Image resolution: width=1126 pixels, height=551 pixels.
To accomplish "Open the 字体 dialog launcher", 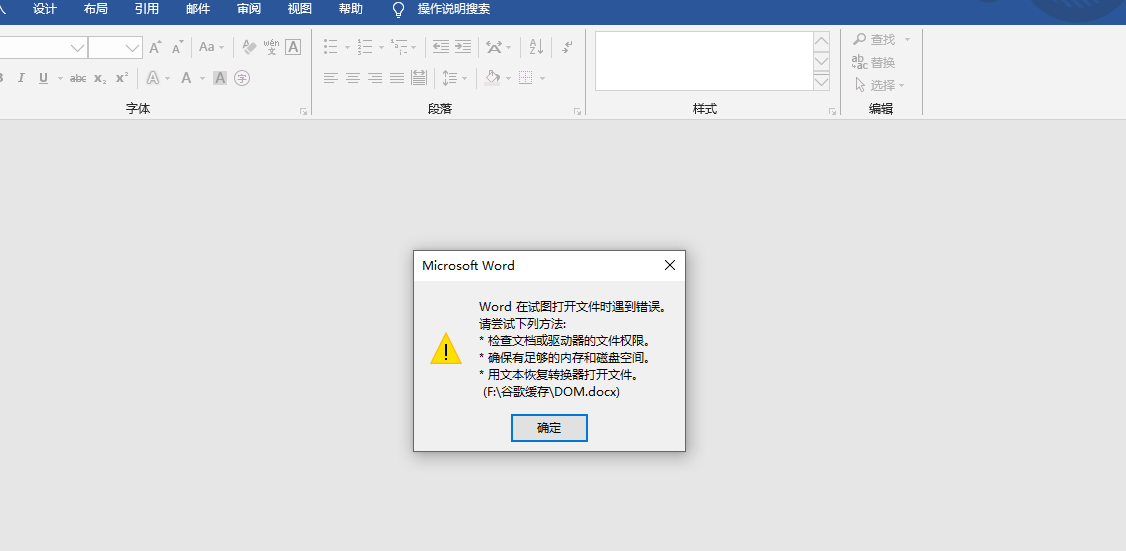I will [303, 111].
